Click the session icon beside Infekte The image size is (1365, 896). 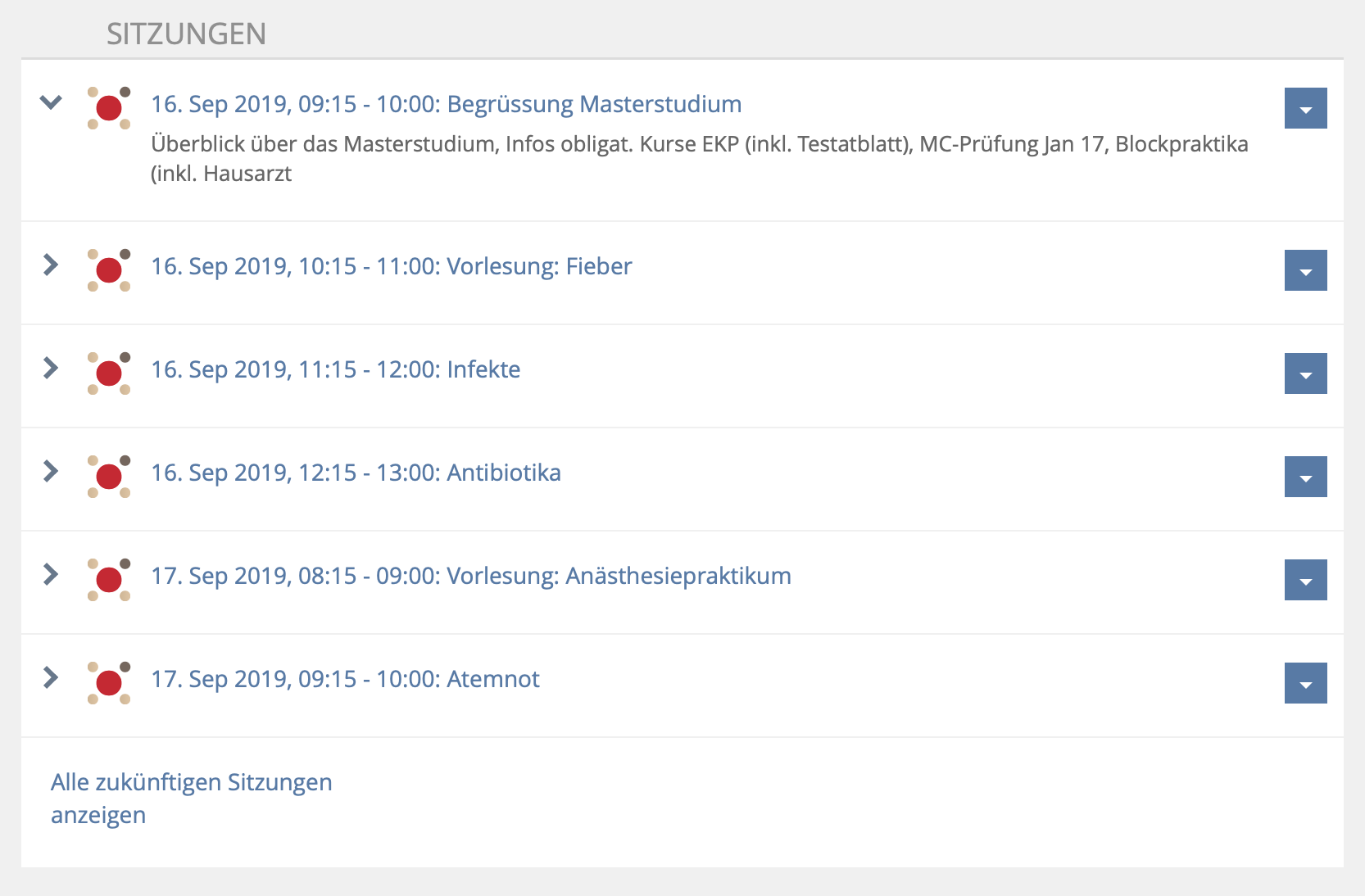[x=109, y=373]
